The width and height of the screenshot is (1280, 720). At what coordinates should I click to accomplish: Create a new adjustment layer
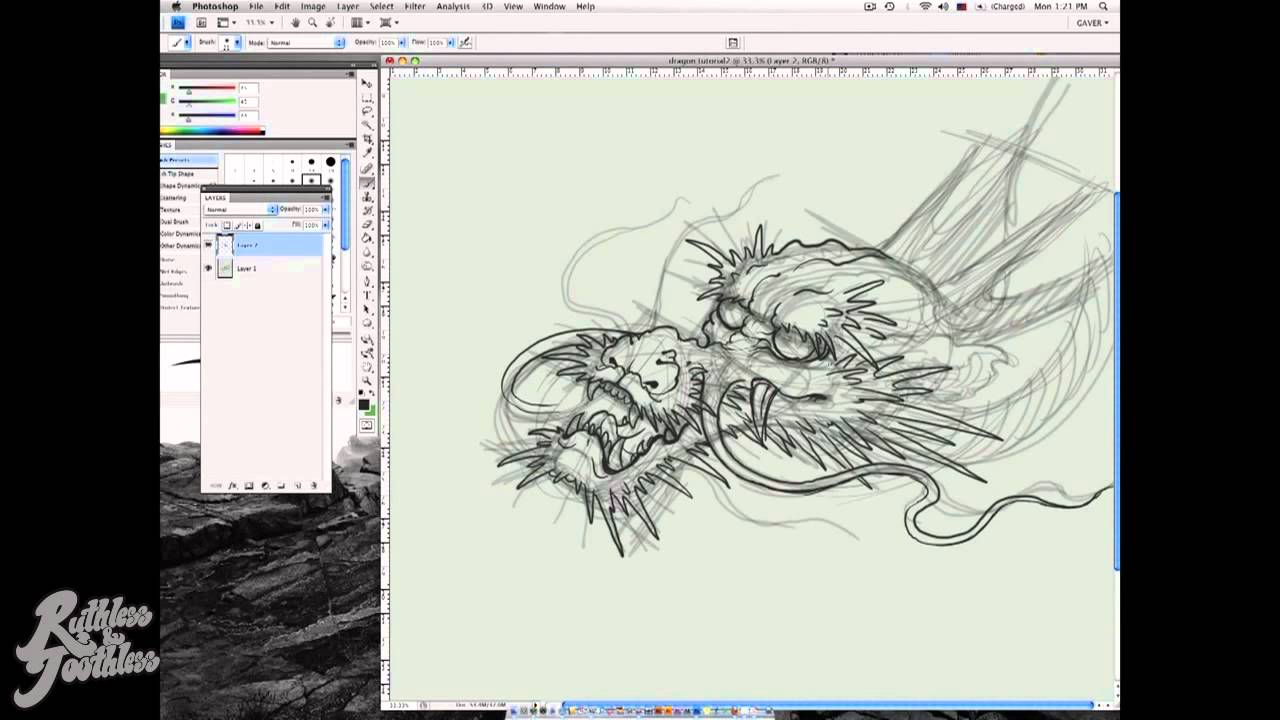(x=265, y=486)
